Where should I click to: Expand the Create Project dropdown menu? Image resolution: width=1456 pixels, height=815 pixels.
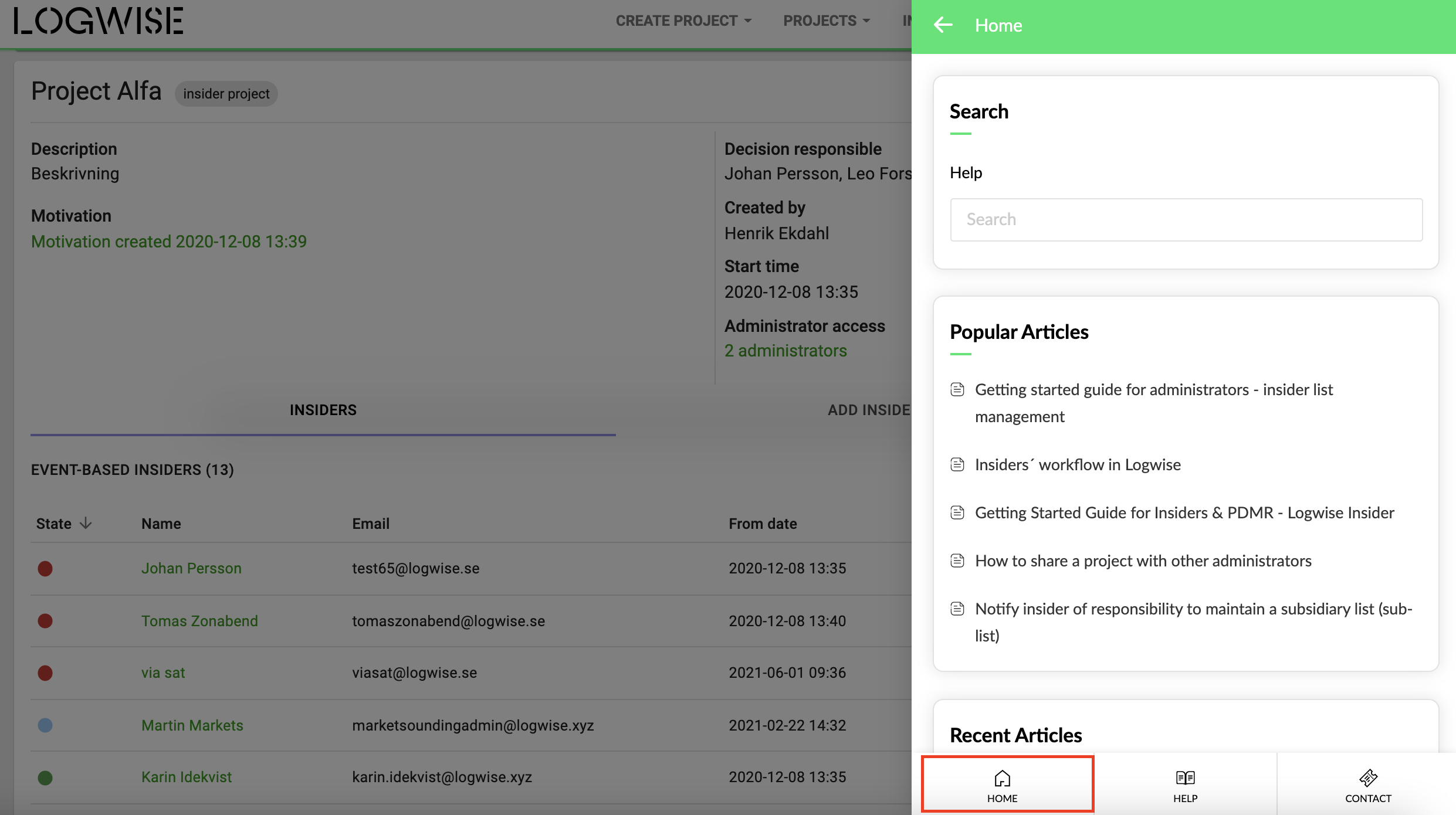click(683, 21)
